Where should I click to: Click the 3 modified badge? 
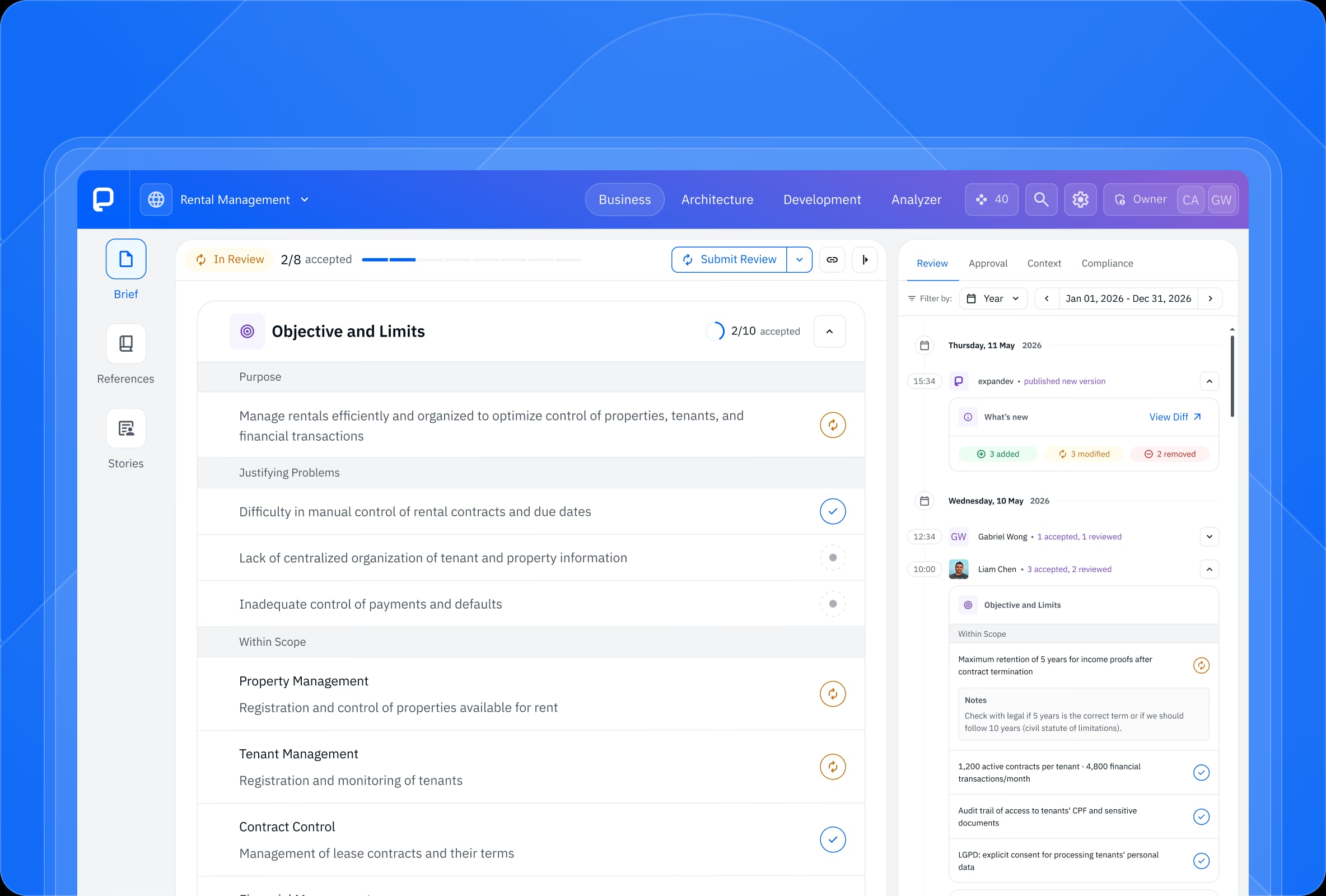1084,454
